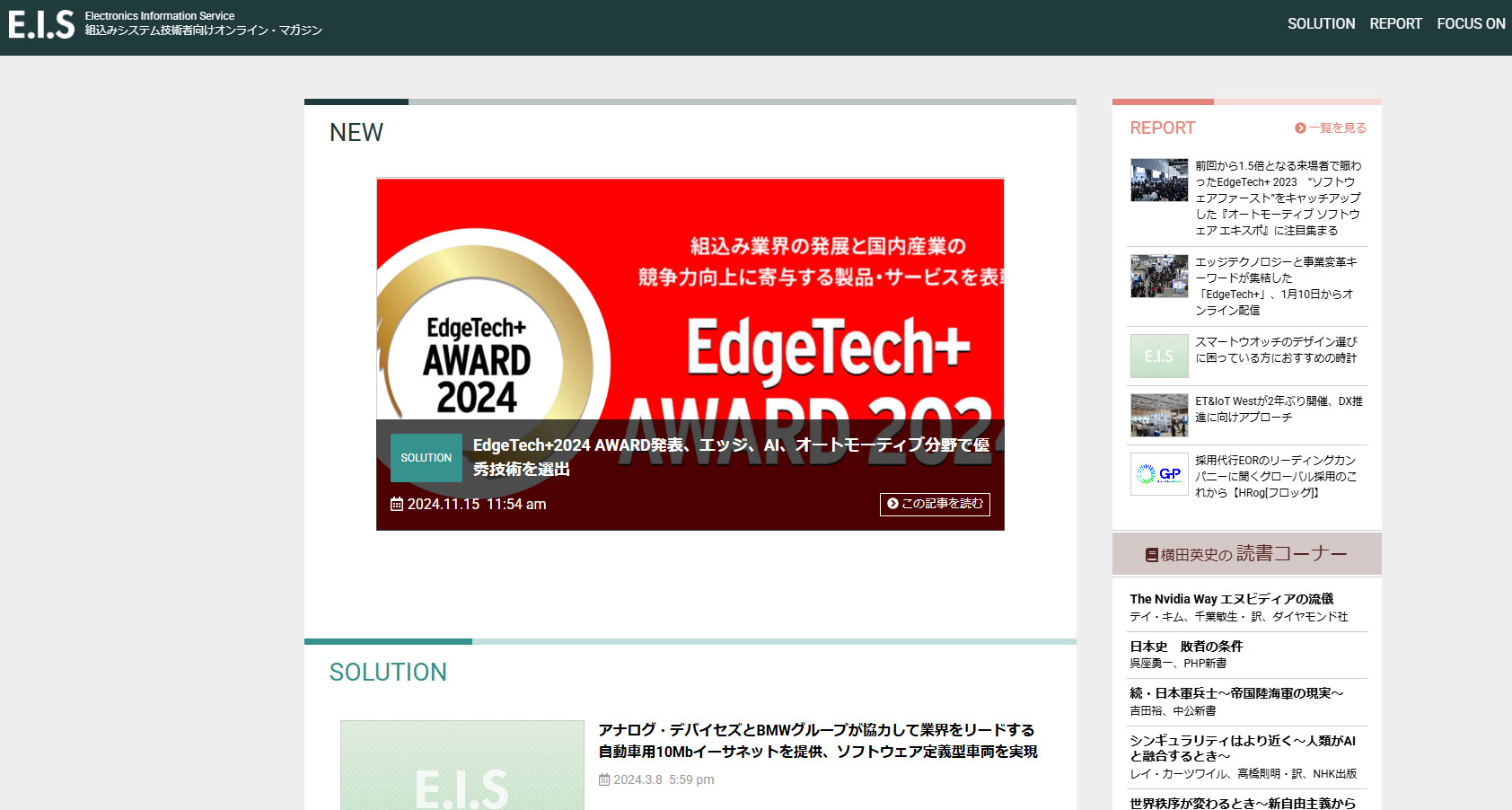The height and width of the screenshot is (810, 1512).
Task: Open the ET&IoT West article in the sidebar
Action: 1274,409
